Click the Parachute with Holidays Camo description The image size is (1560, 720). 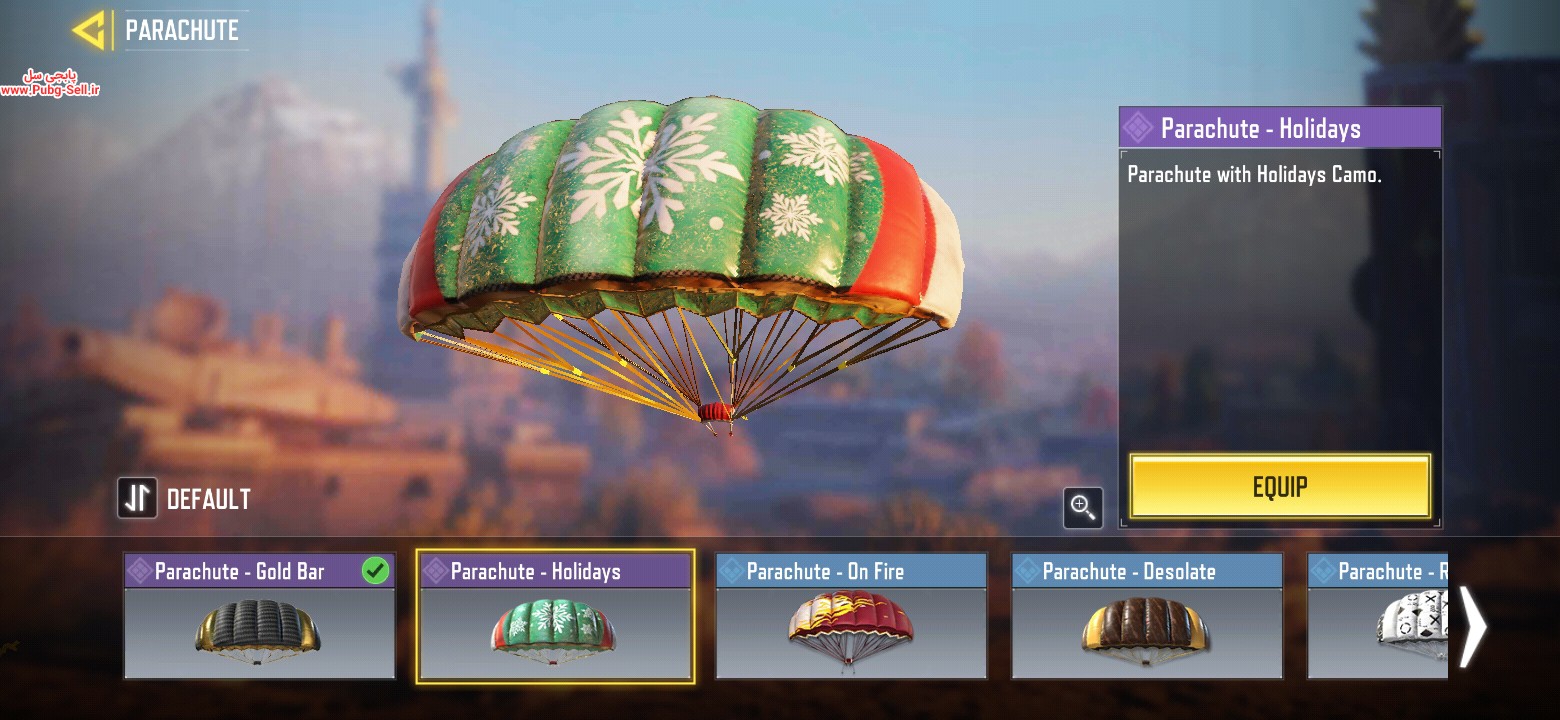(1254, 174)
